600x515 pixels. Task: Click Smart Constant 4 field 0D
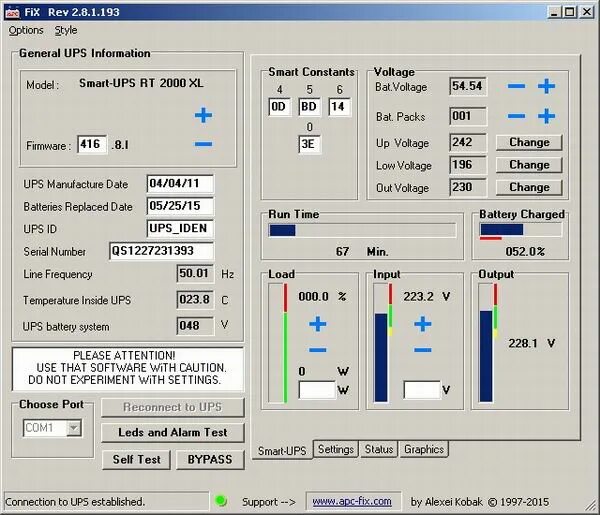coord(279,106)
